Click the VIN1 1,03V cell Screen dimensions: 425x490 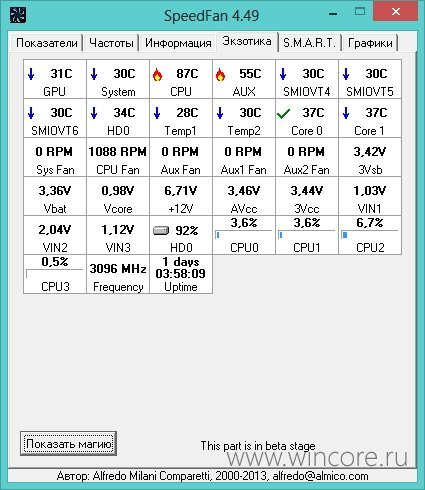coord(370,196)
